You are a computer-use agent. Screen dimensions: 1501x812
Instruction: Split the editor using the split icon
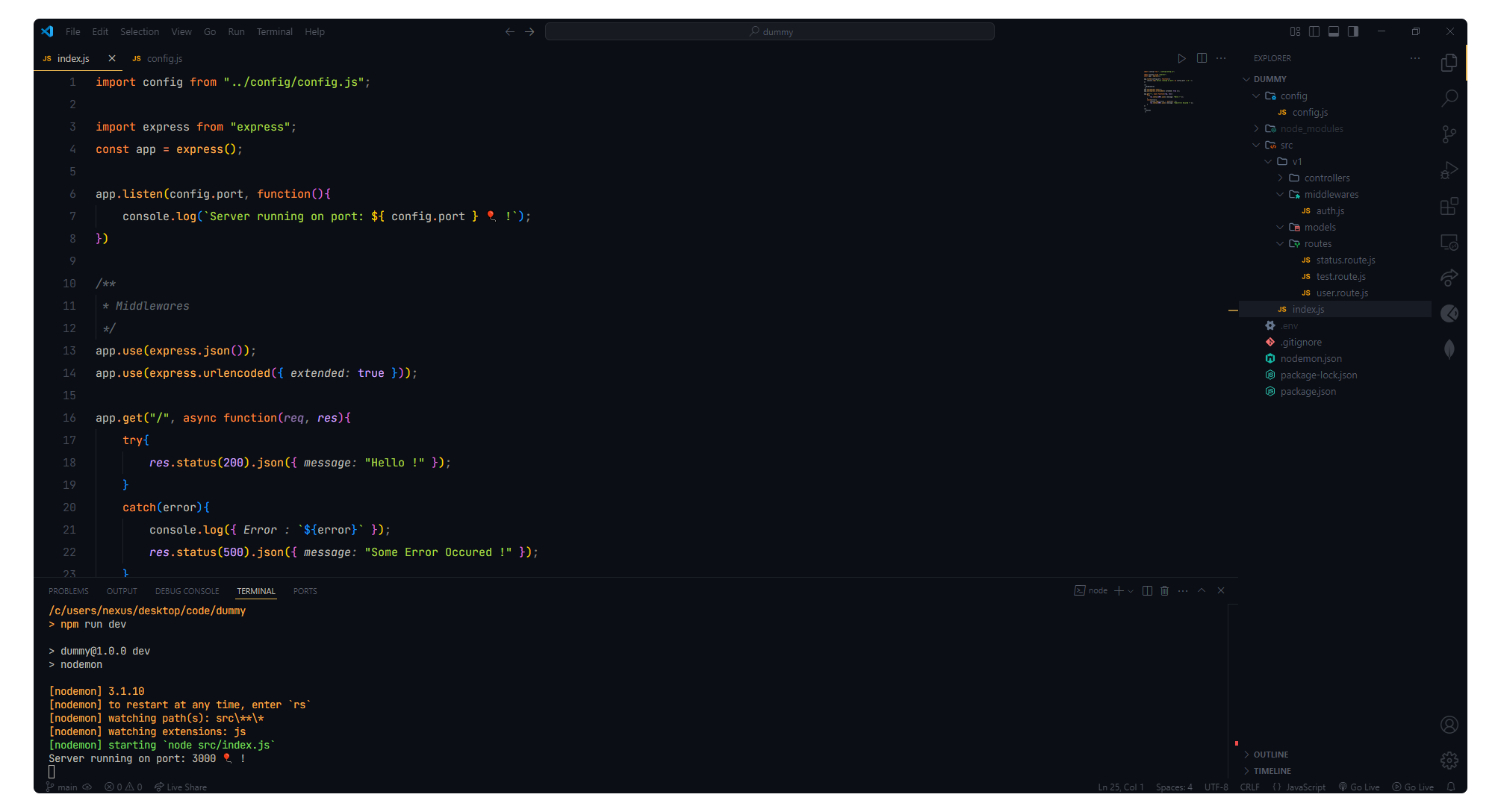pyautogui.click(x=1202, y=58)
